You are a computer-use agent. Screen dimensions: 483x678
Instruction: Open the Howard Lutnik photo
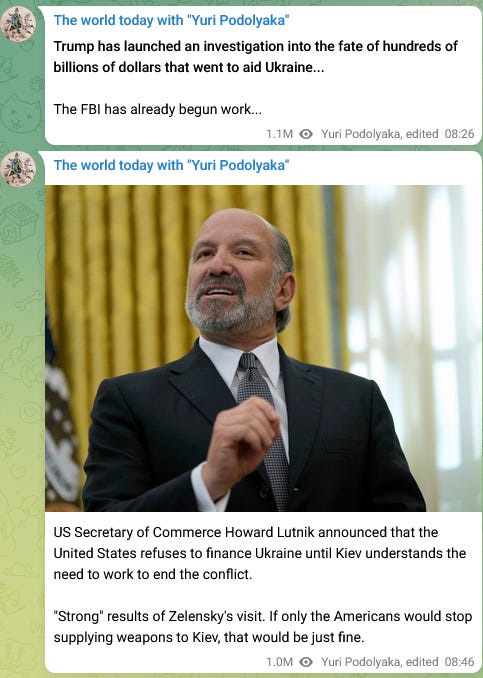pyautogui.click(x=263, y=349)
